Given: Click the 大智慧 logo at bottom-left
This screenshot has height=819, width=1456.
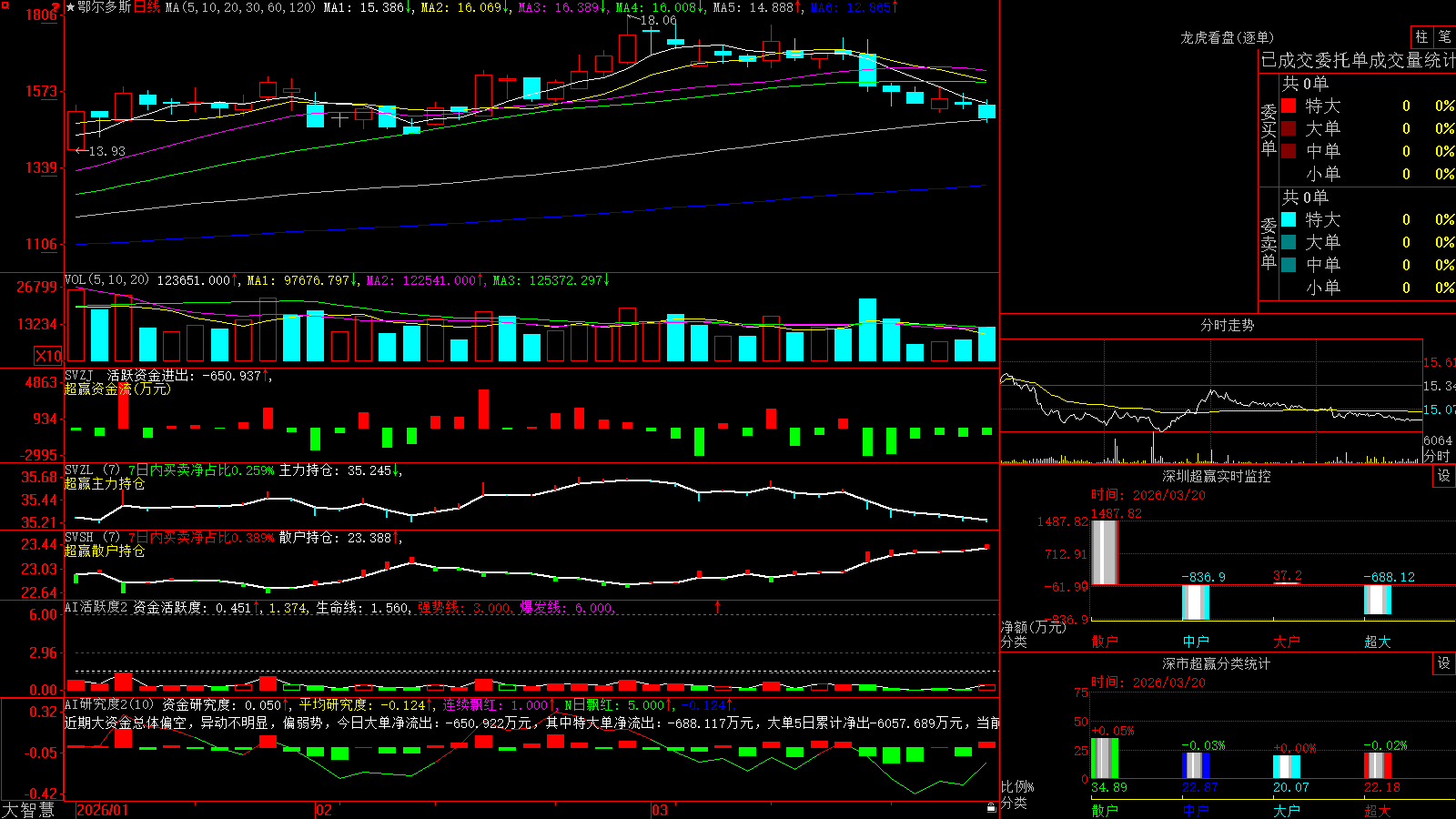Looking at the screenshot, I should [x=28, y=810].
